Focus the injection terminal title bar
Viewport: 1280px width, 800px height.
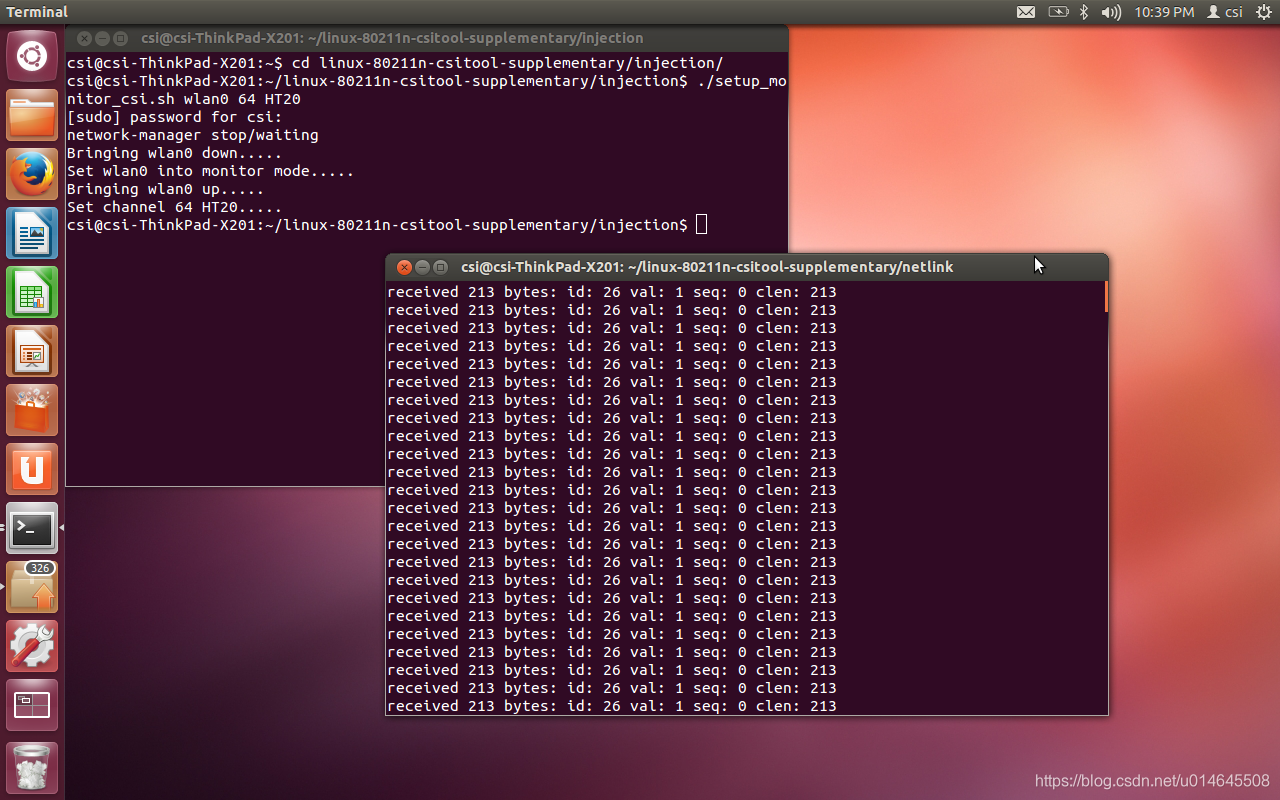pos(427,38)
